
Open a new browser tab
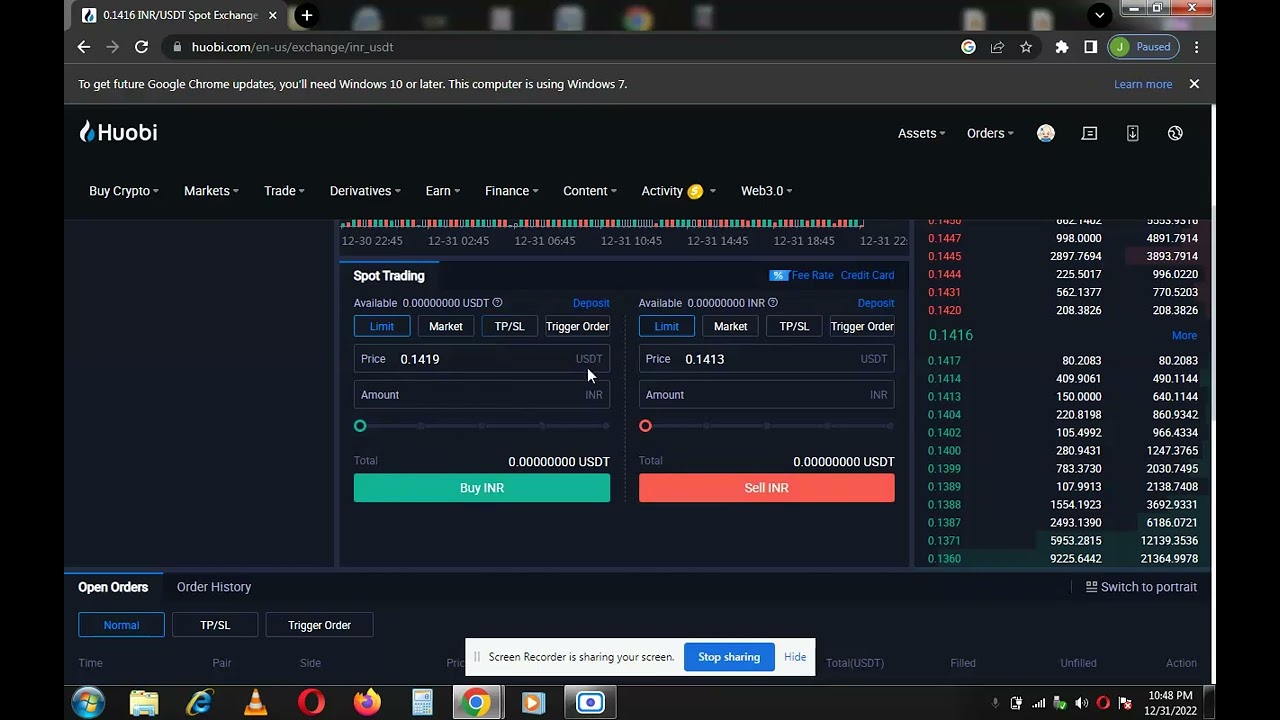click(307, 15)
